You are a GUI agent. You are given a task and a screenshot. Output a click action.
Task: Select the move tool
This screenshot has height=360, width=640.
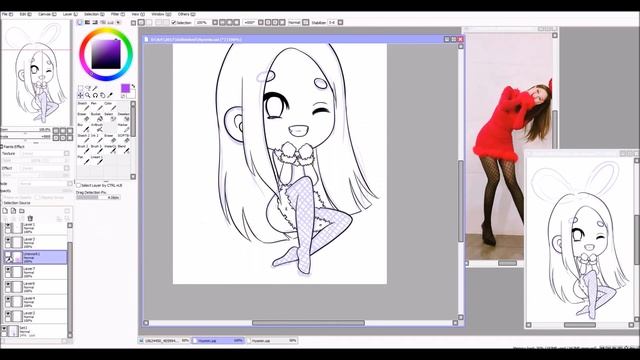coord(80,96)
